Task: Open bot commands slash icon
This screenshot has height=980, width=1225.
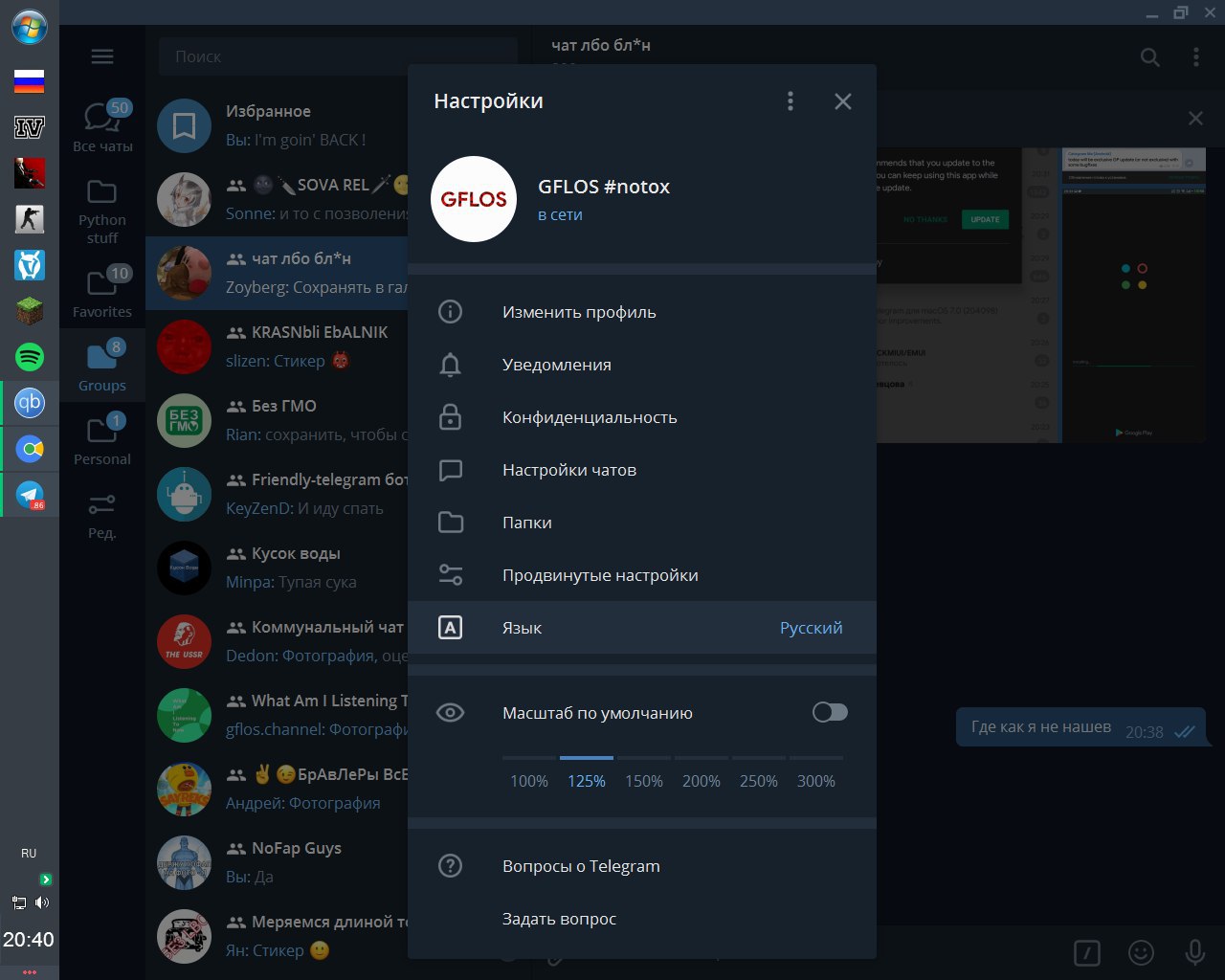Action: [x=1087, y=952]
